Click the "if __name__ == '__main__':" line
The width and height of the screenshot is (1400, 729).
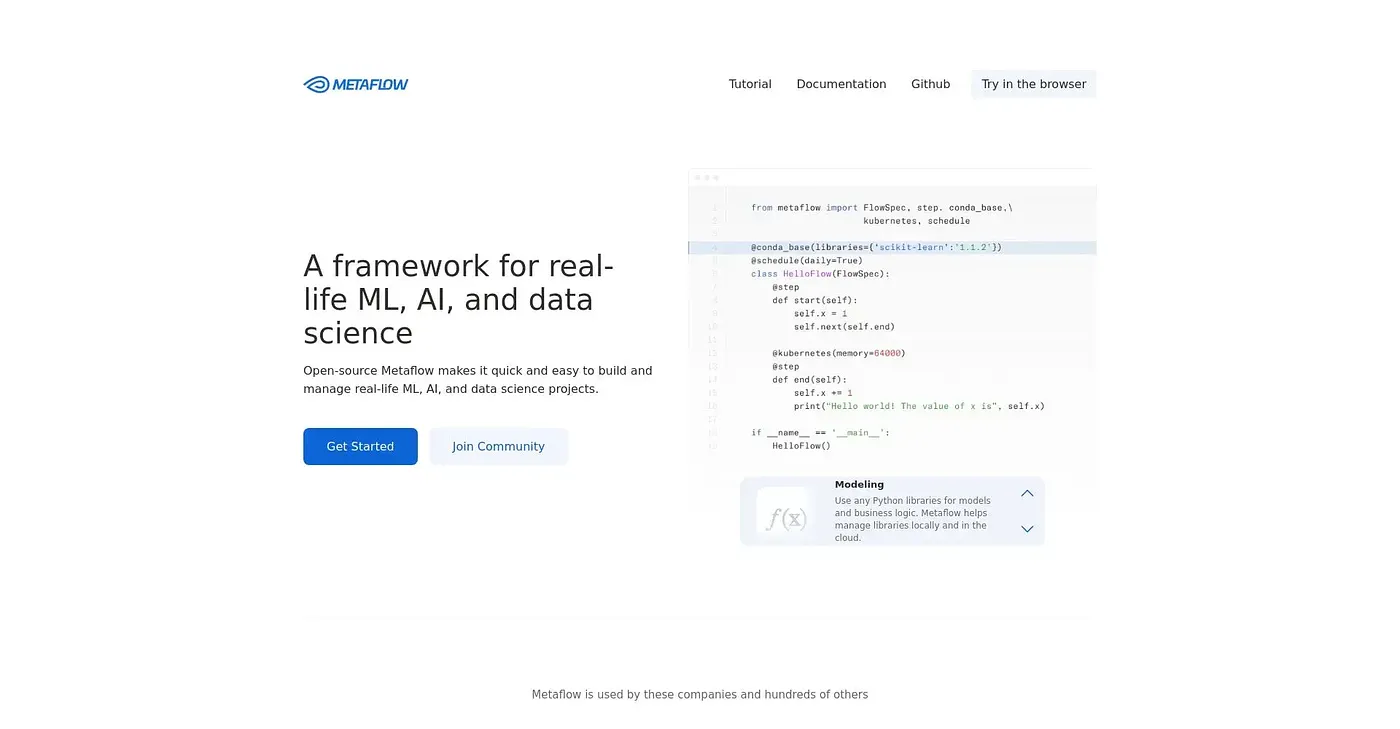tap(820, 432)
